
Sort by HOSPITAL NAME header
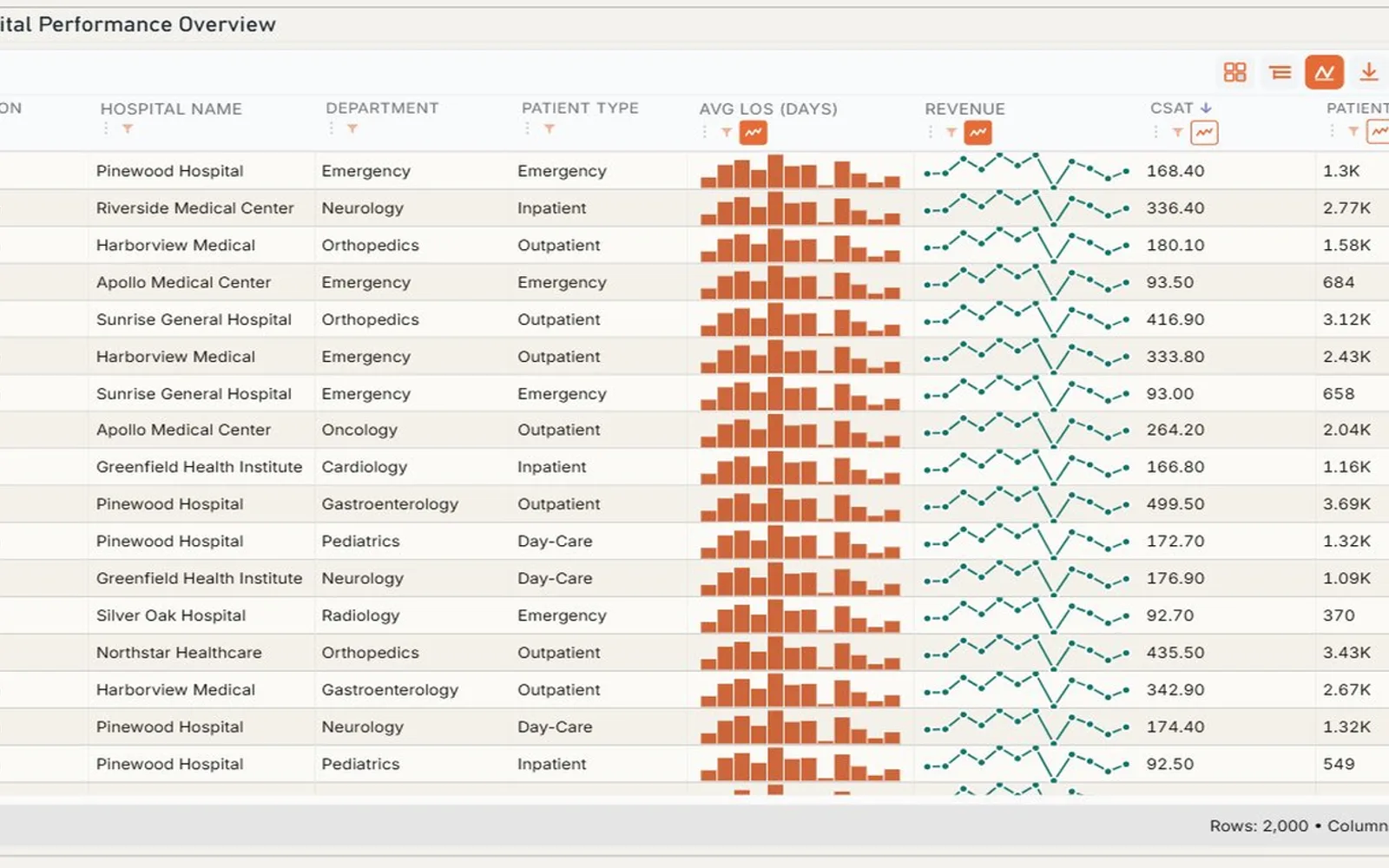coord(171,108)
